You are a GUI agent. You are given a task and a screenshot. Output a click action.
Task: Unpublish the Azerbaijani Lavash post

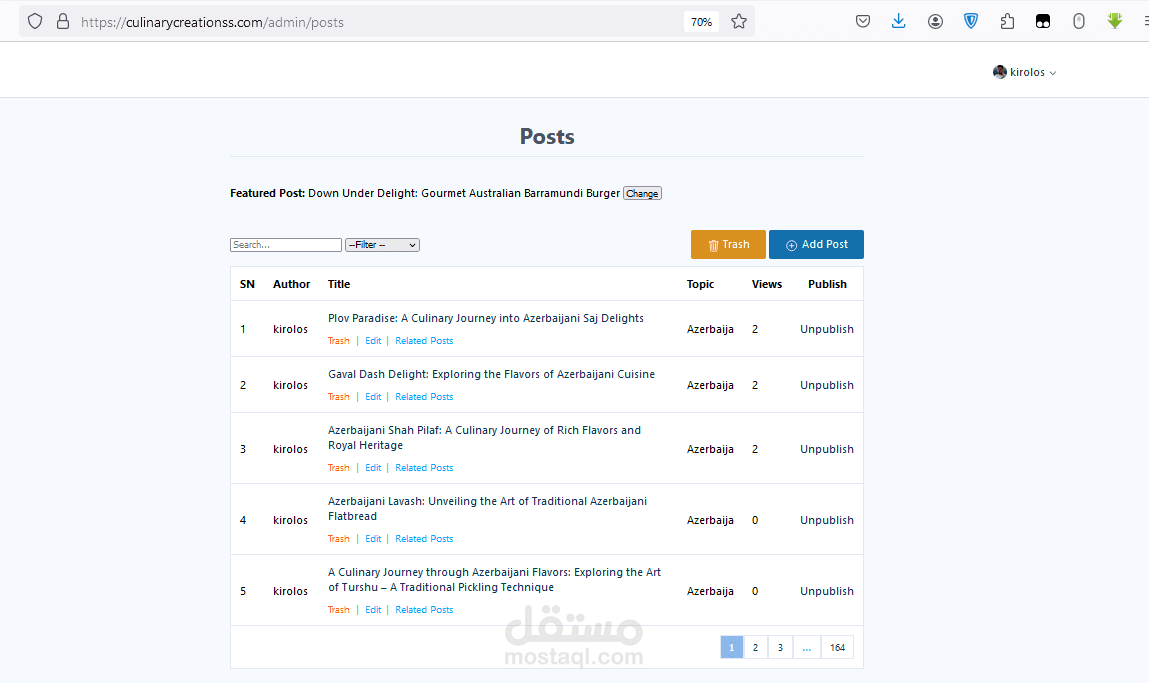click(827, 520)
